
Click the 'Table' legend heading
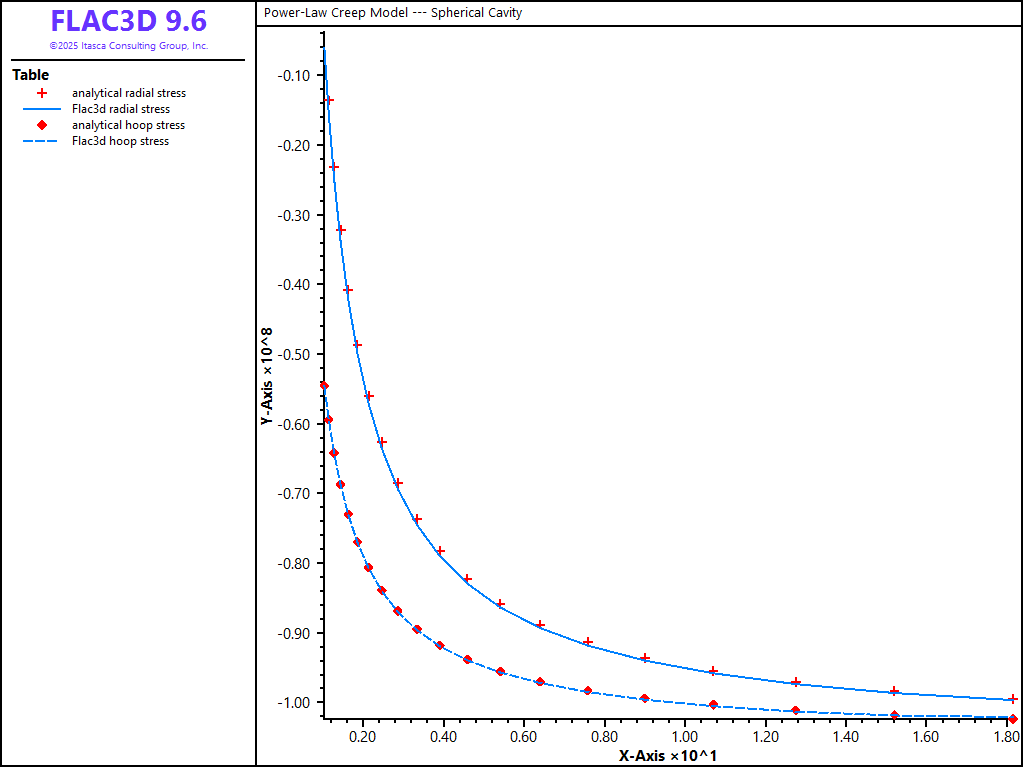click(x=30, y=75)
